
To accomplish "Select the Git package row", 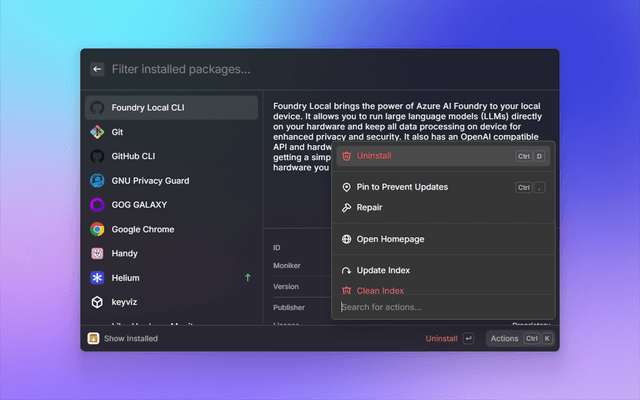I will click(171, 132).
